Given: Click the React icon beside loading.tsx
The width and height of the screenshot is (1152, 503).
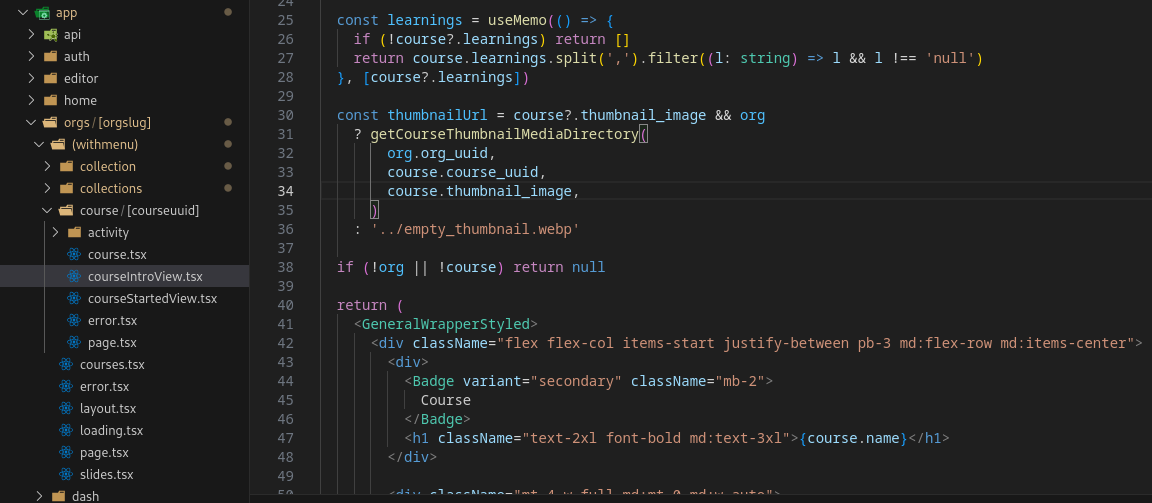Looking at the screenshot, I should (x=66, y=431).
